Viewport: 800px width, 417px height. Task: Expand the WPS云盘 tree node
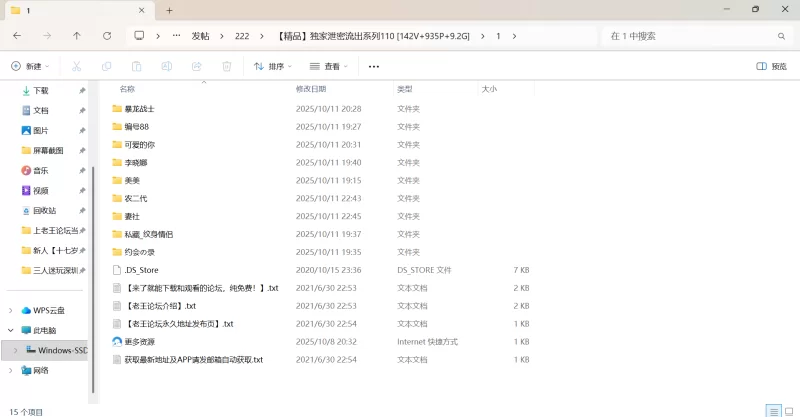tap(11, 310)
